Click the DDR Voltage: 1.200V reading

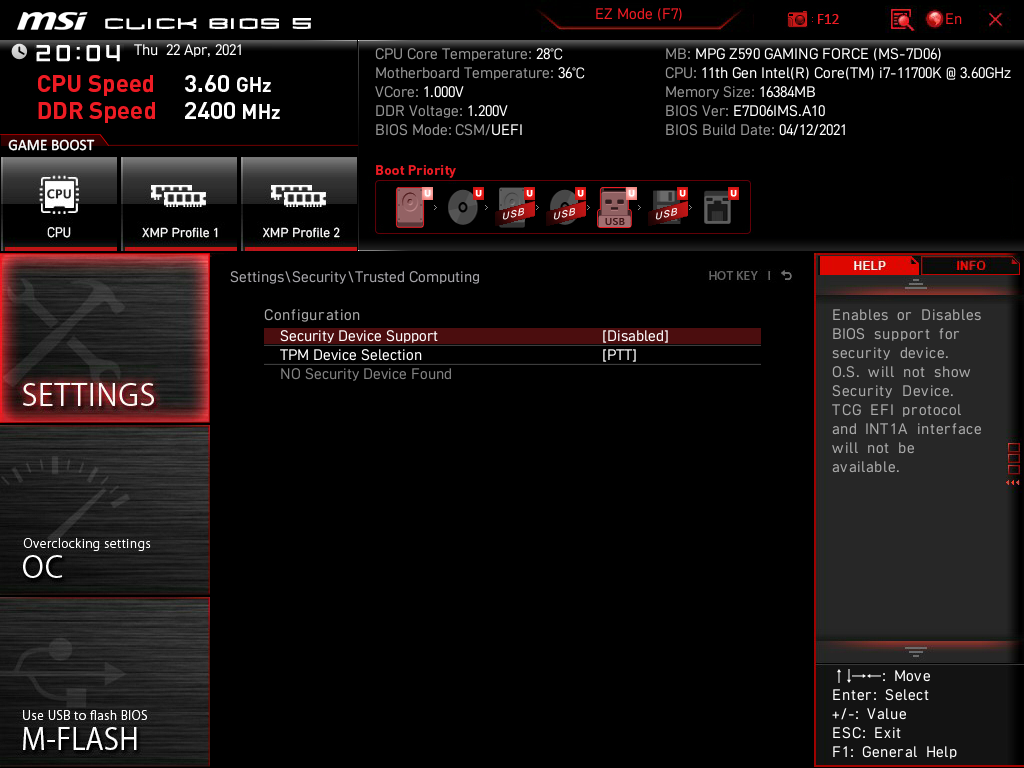tap(441, 111)
